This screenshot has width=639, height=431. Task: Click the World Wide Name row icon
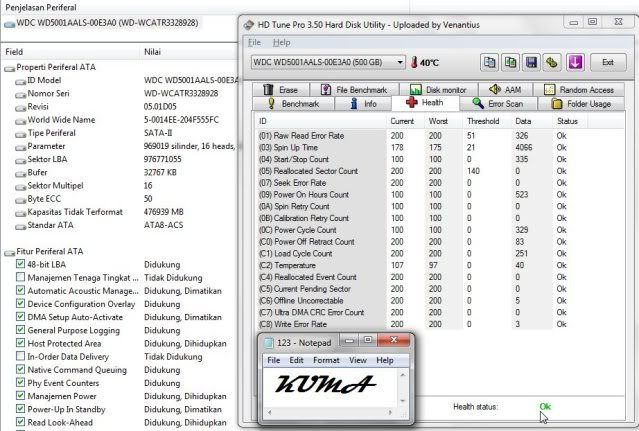pos(20,121)
